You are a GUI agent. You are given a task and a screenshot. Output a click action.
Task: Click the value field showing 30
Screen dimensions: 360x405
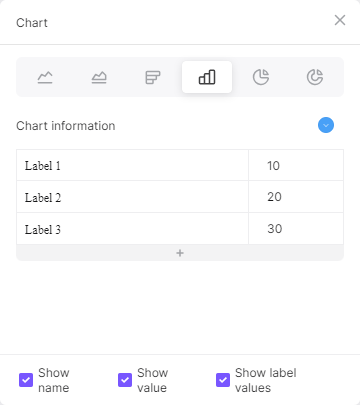pyautogui.click(x=296, y=229)
